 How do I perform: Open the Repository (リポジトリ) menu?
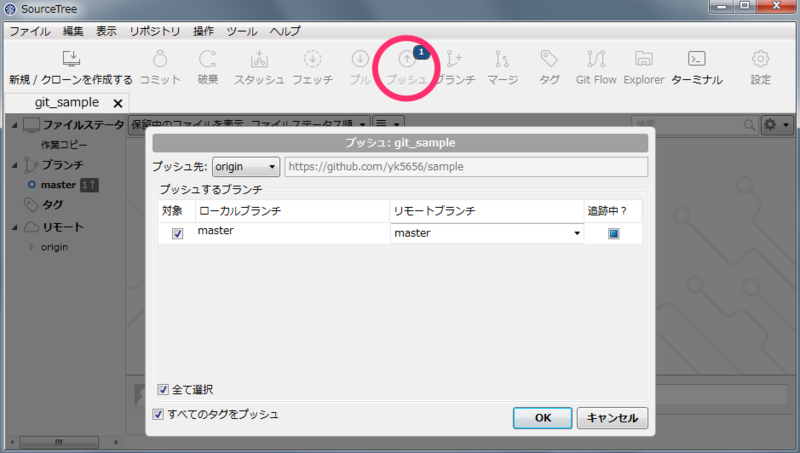155,31
